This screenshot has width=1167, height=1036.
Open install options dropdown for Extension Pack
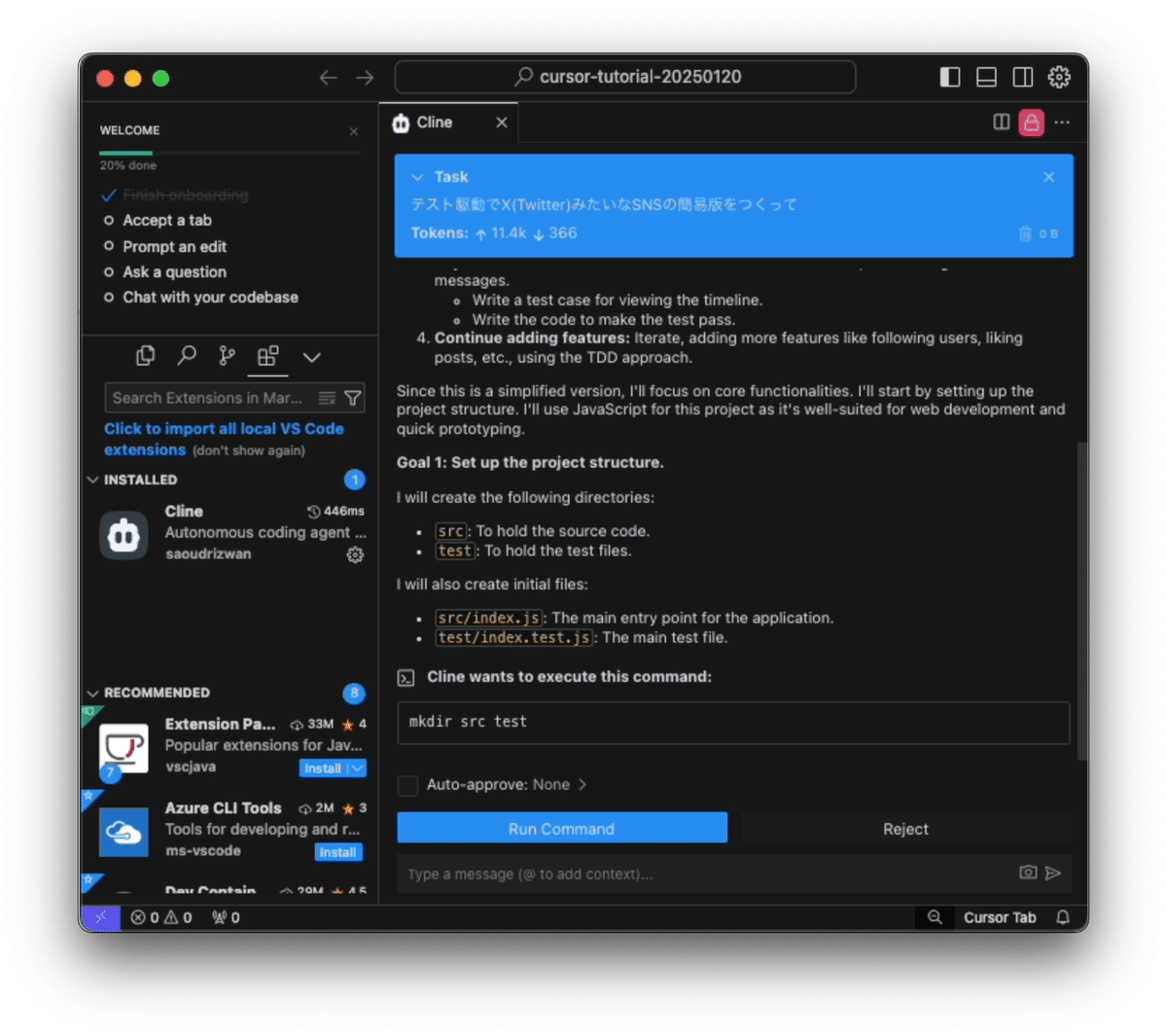pyautogui.click(x=357, y=768)
